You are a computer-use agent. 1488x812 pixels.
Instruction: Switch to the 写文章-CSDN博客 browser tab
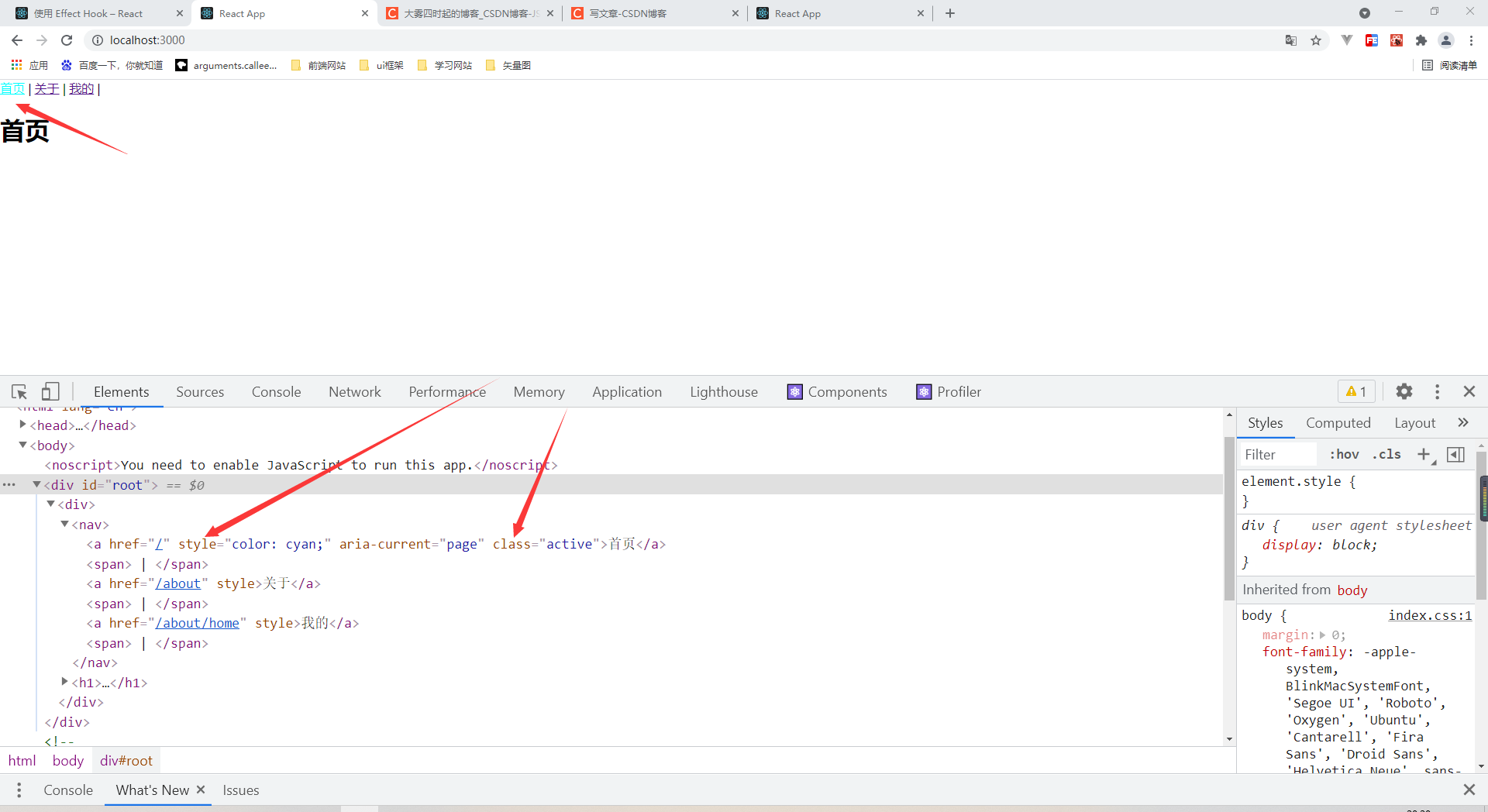(x=655, y=13)
